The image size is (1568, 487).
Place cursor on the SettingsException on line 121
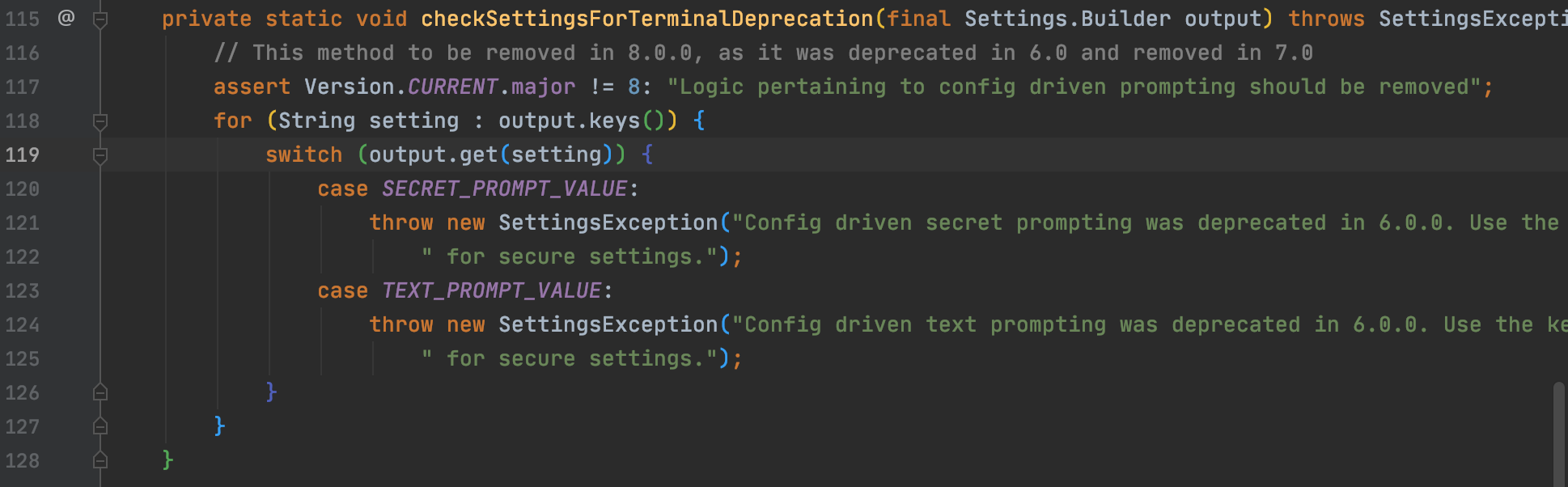(x=608, y=222)
